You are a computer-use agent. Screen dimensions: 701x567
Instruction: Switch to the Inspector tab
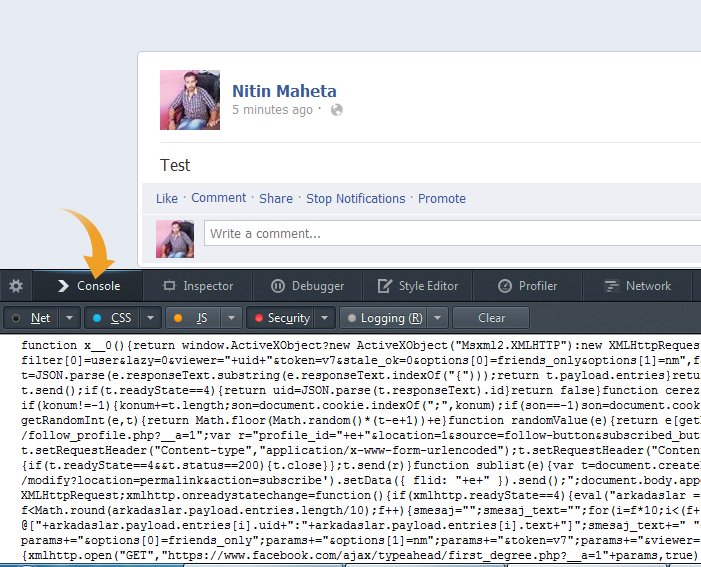pos(198,286)
